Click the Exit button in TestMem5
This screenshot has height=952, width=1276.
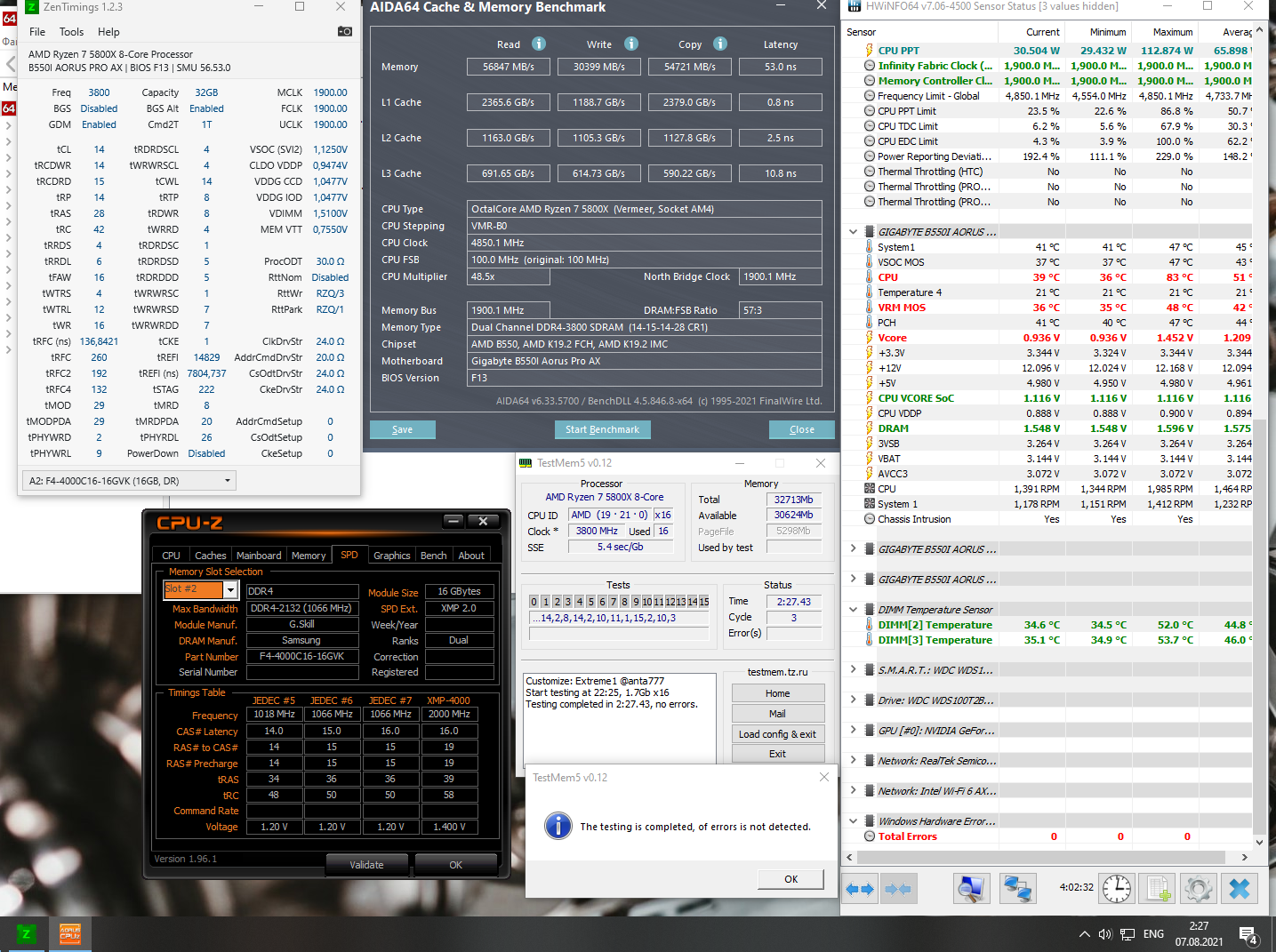(x=778, y=754)
